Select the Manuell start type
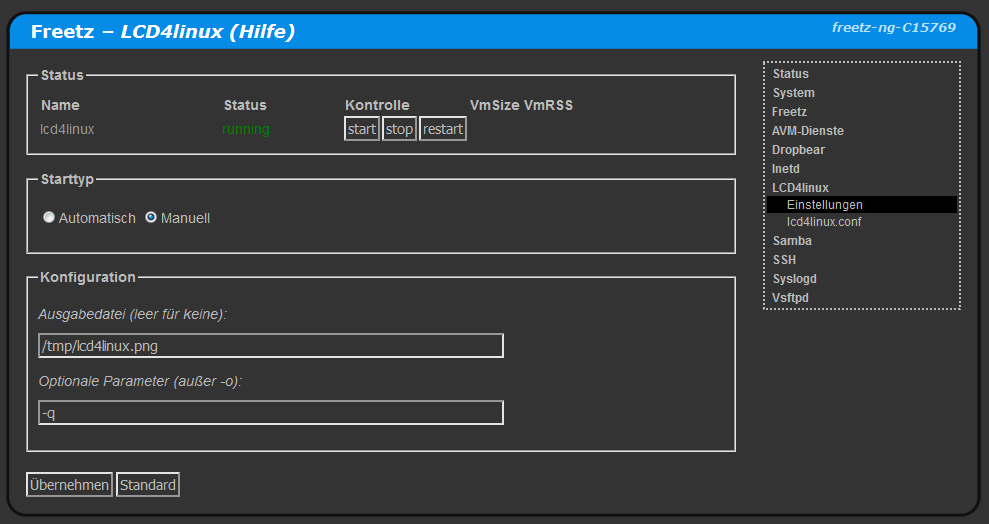 [151, 218]
